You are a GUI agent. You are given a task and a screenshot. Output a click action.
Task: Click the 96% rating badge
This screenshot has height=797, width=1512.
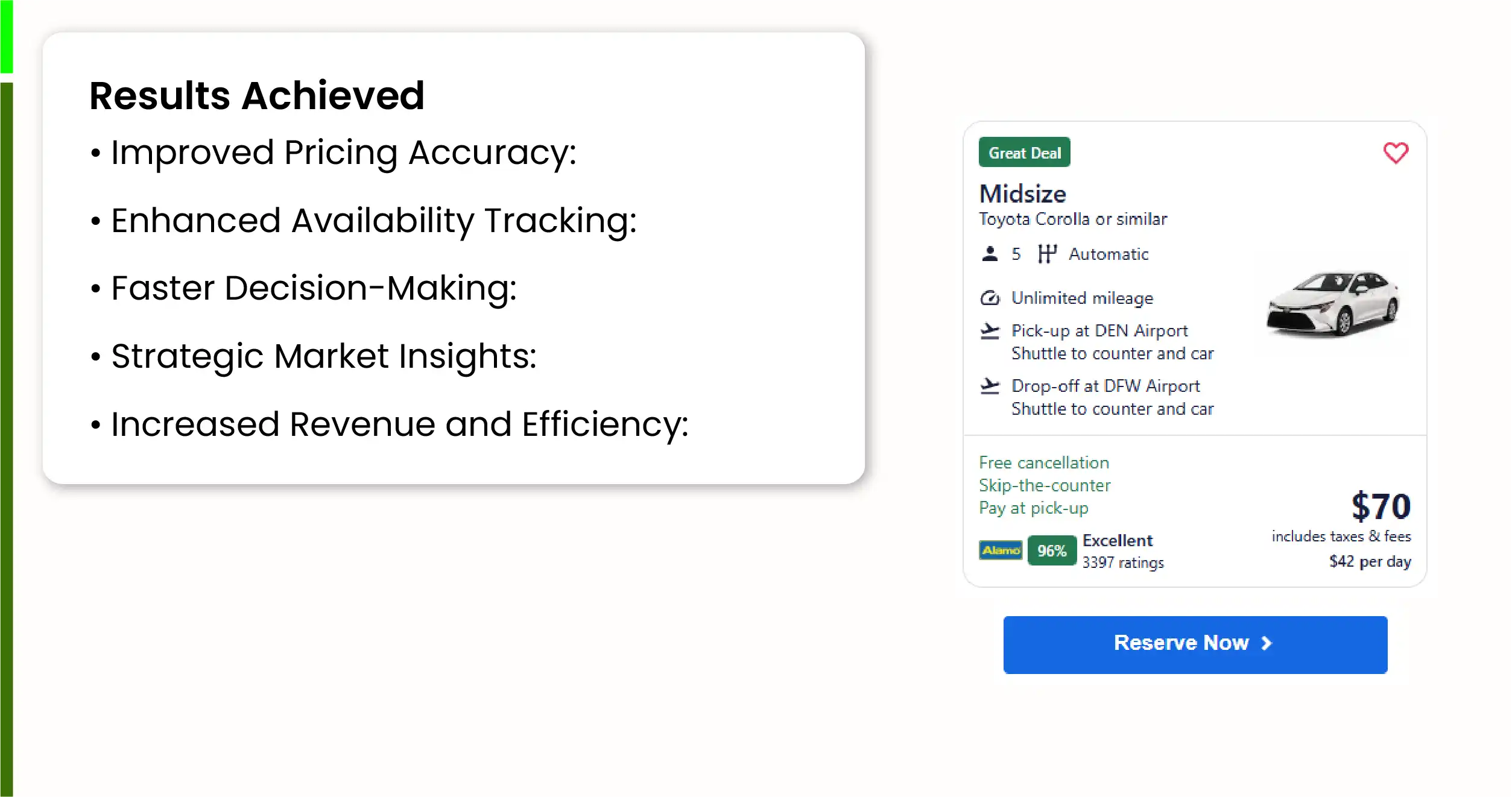click(1052, 550)
